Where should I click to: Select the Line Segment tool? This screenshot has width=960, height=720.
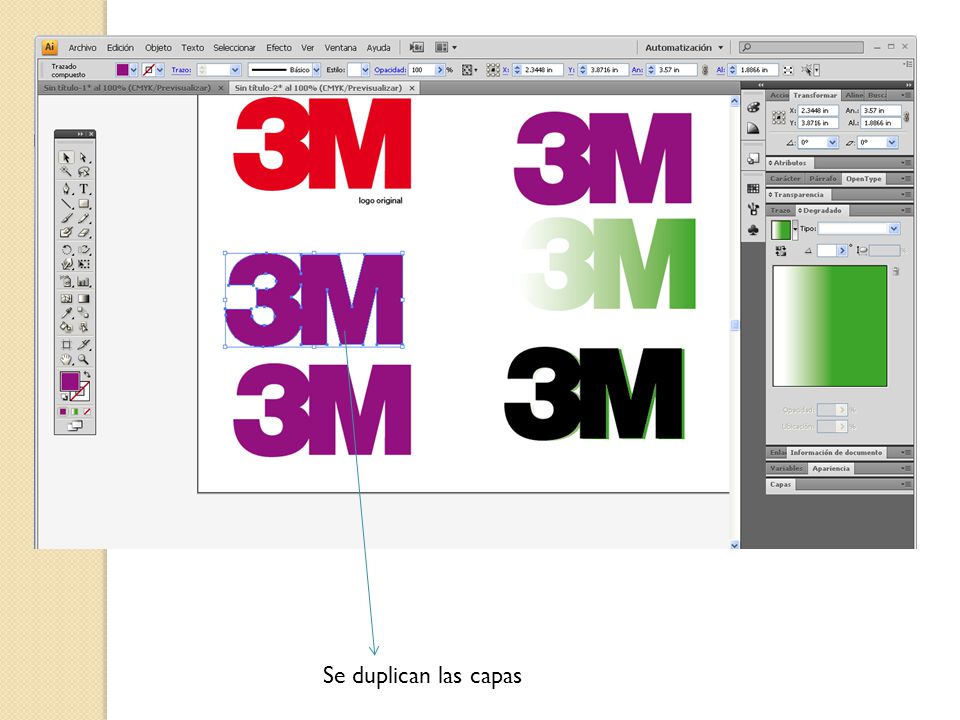[x=67, y=203]
